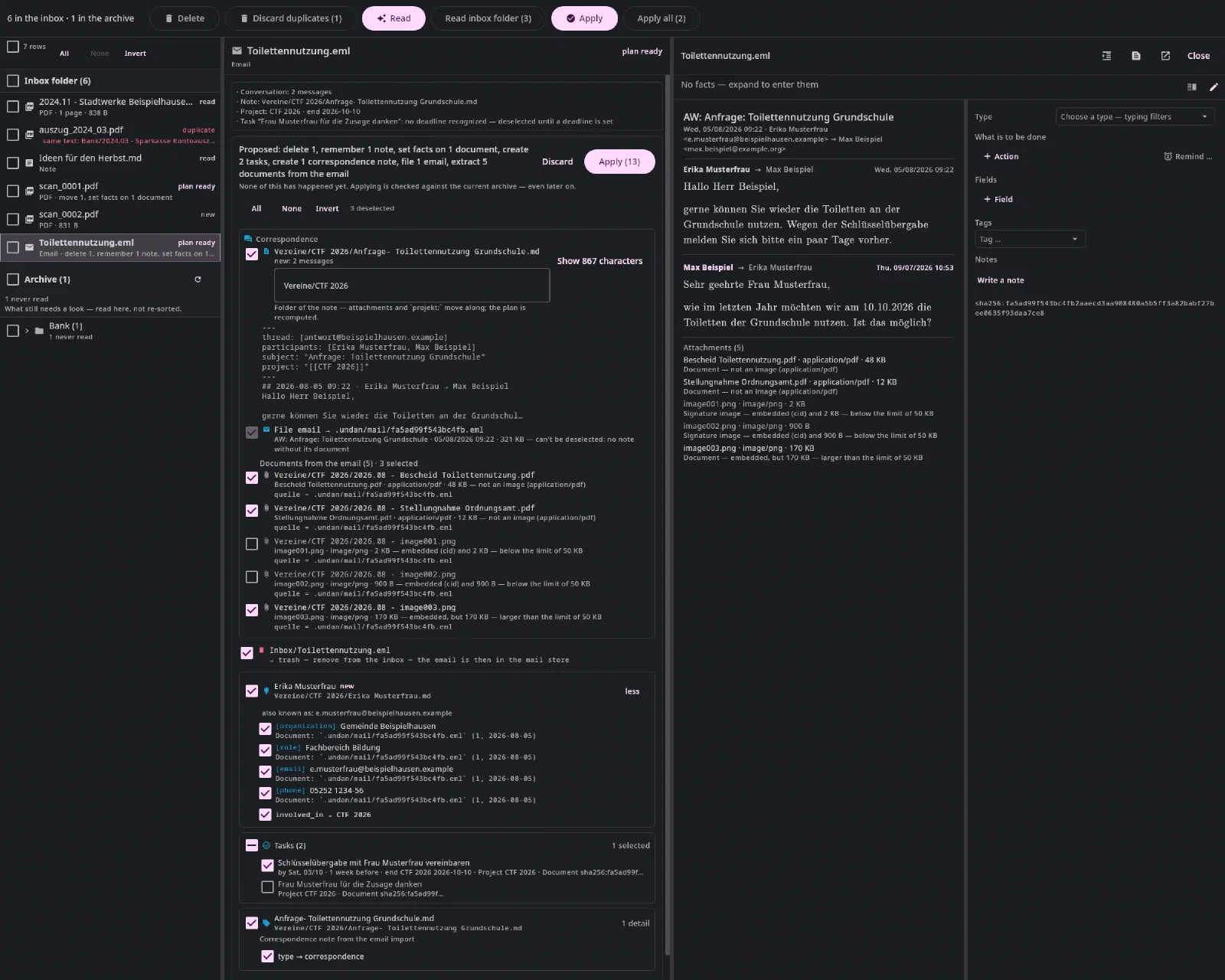Viewport: 1225px width, 980px height.
Task: Collapse Erika Musterfrau details with 'less'
Action: [632, 691]
